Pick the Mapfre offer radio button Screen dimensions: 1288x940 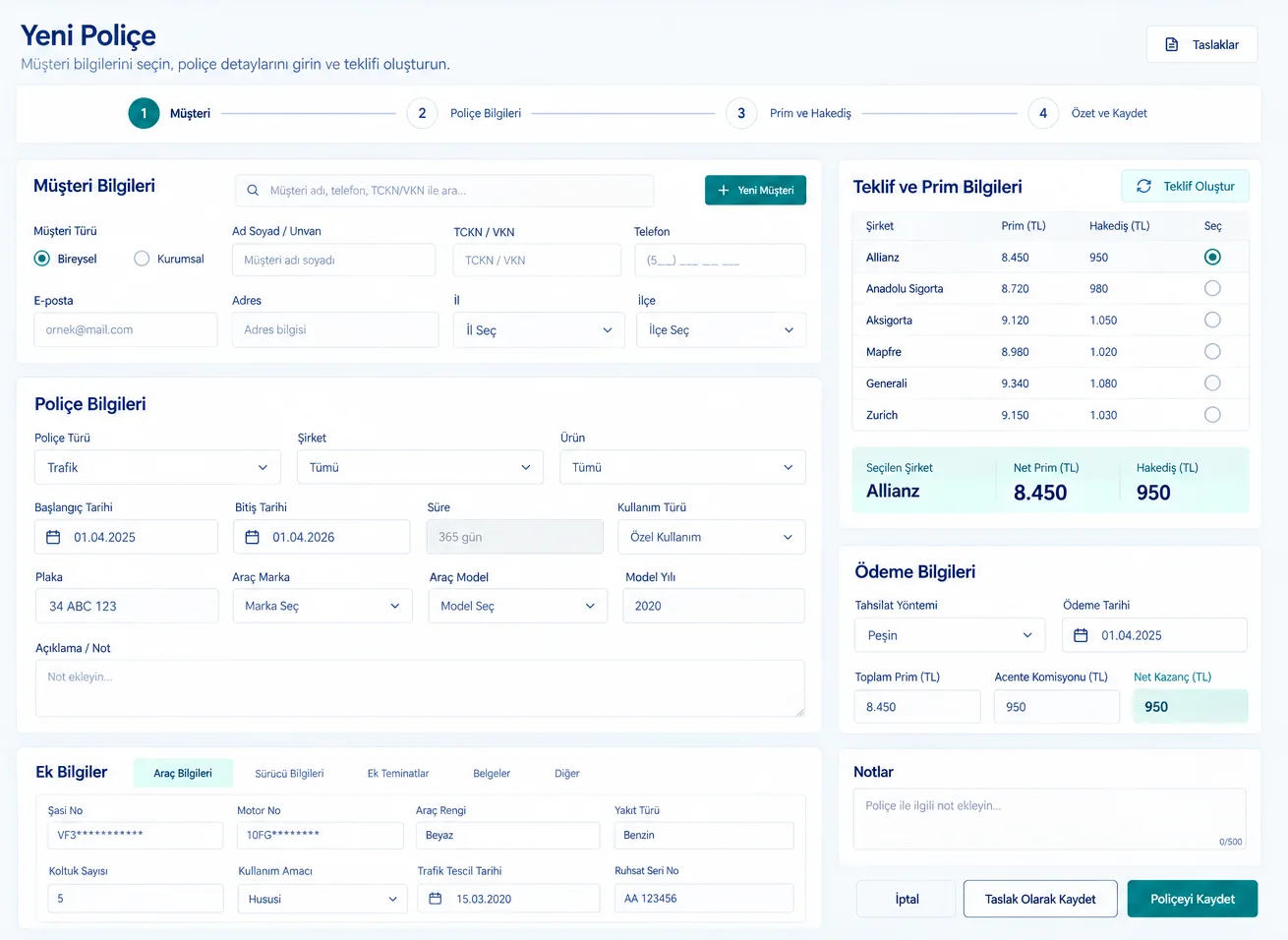click(1212, 351)
